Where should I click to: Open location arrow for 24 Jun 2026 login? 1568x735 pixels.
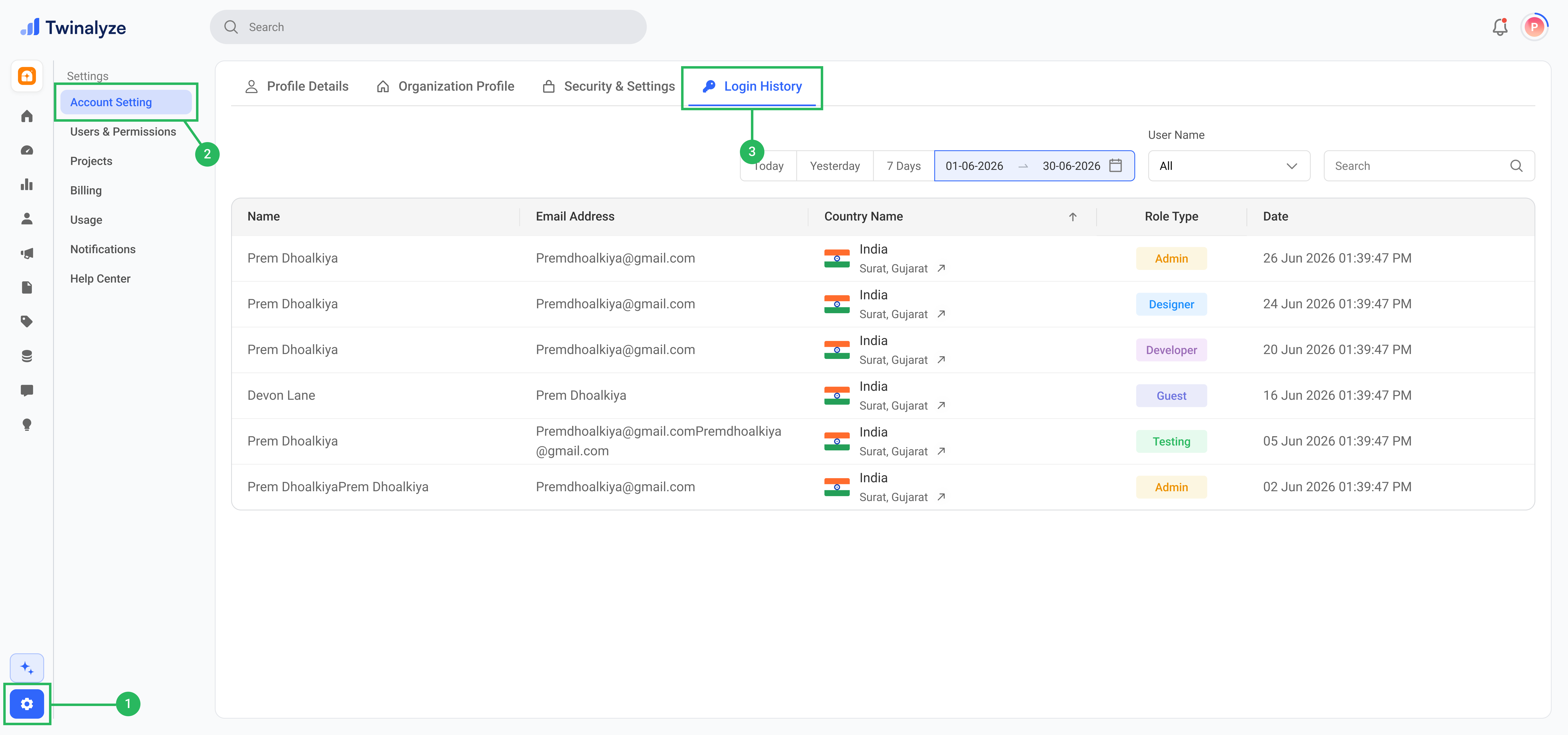coord(941,314)
